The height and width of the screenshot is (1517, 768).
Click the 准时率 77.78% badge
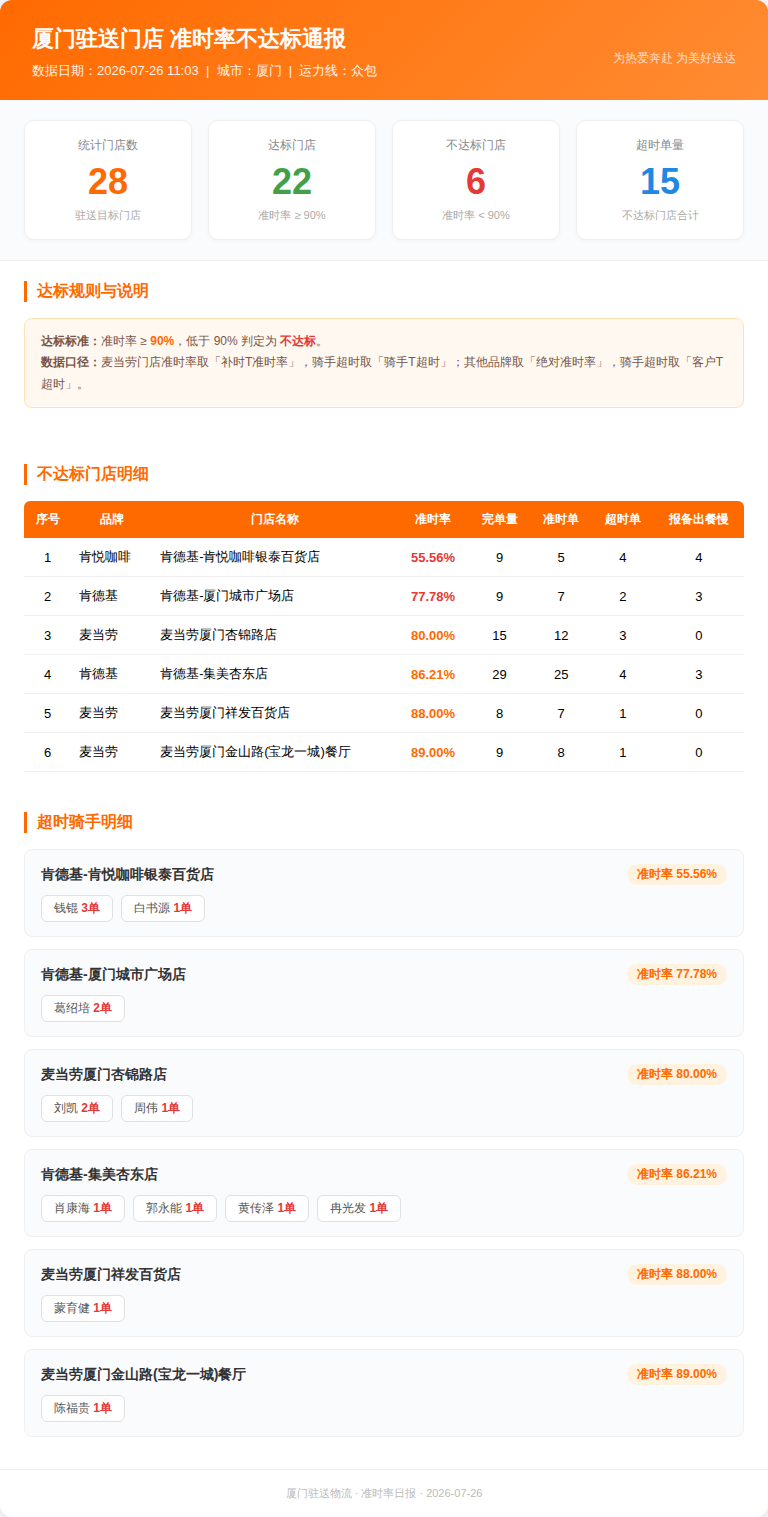[677, 974]
